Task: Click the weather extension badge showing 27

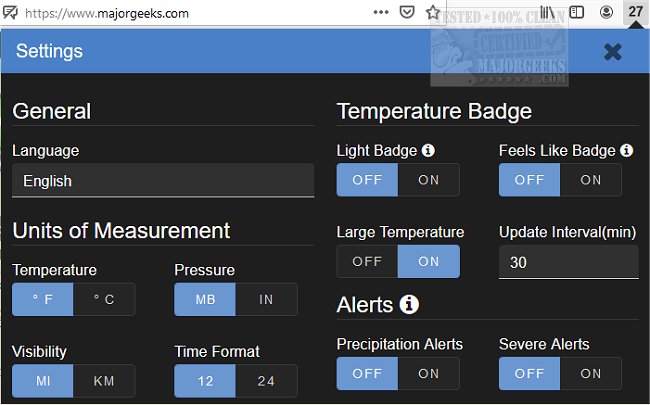Action: (635, 13)
